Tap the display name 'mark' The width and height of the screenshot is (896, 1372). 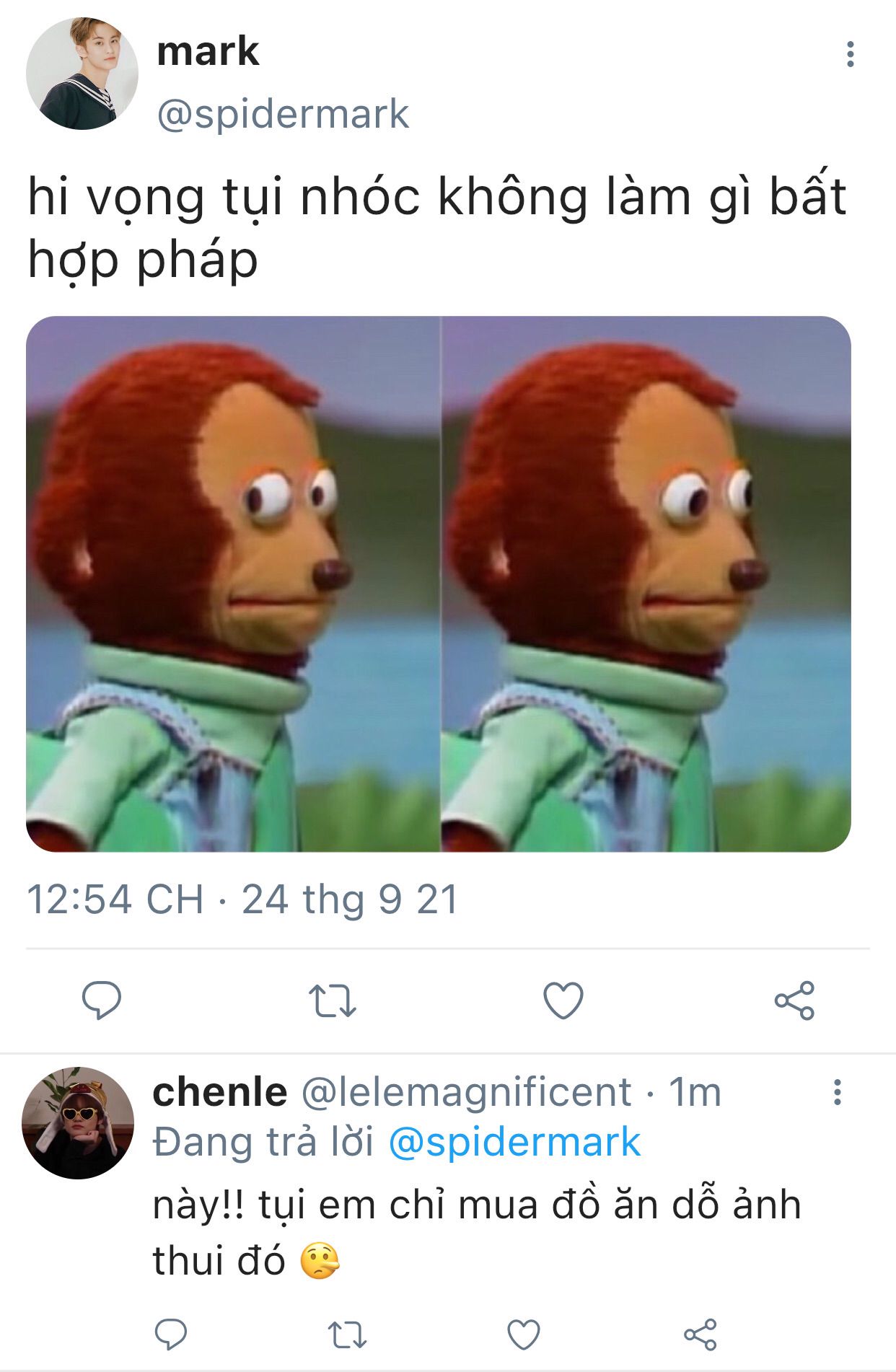208,52
